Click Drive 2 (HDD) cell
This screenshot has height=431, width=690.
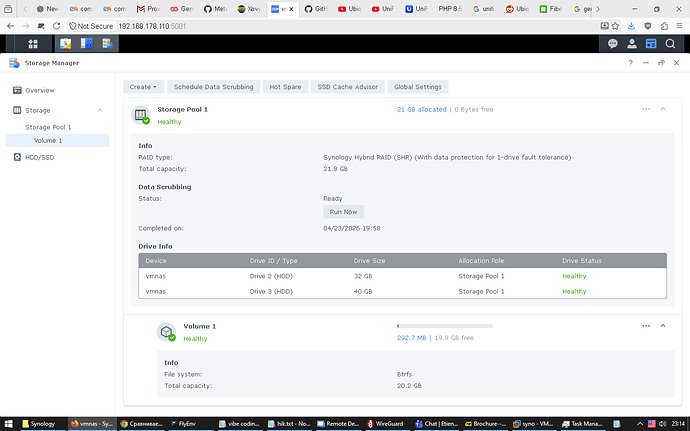click(271, 276)
